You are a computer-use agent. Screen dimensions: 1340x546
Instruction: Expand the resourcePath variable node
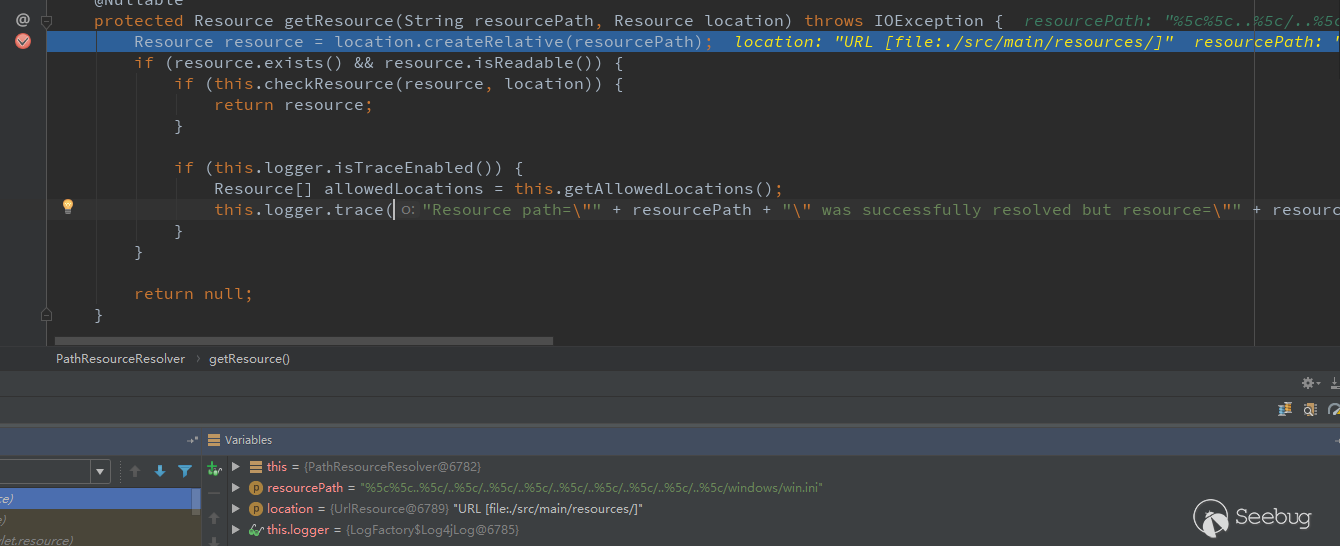click(x=236, y=487)
